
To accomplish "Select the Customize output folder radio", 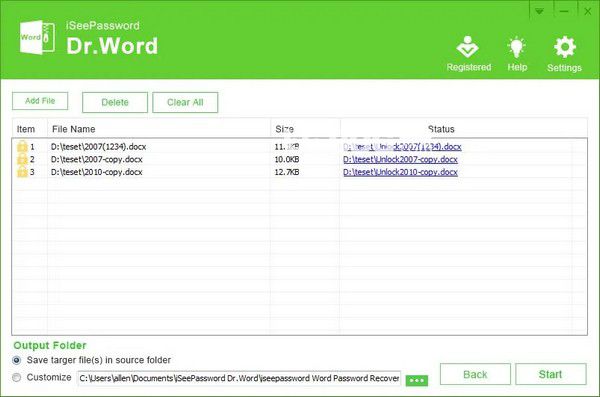I will click(16, 377).
